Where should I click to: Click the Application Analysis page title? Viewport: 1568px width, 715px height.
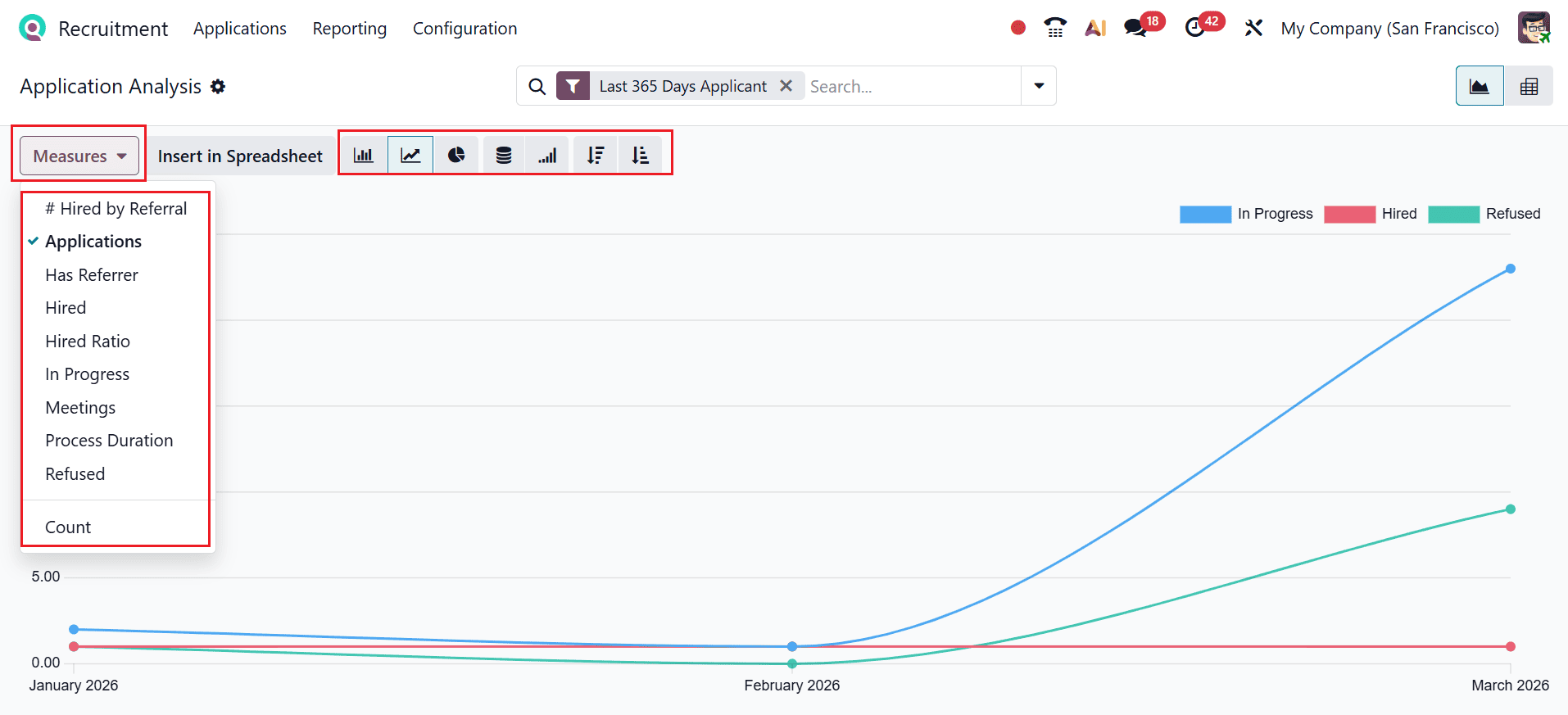click(111, 86)
